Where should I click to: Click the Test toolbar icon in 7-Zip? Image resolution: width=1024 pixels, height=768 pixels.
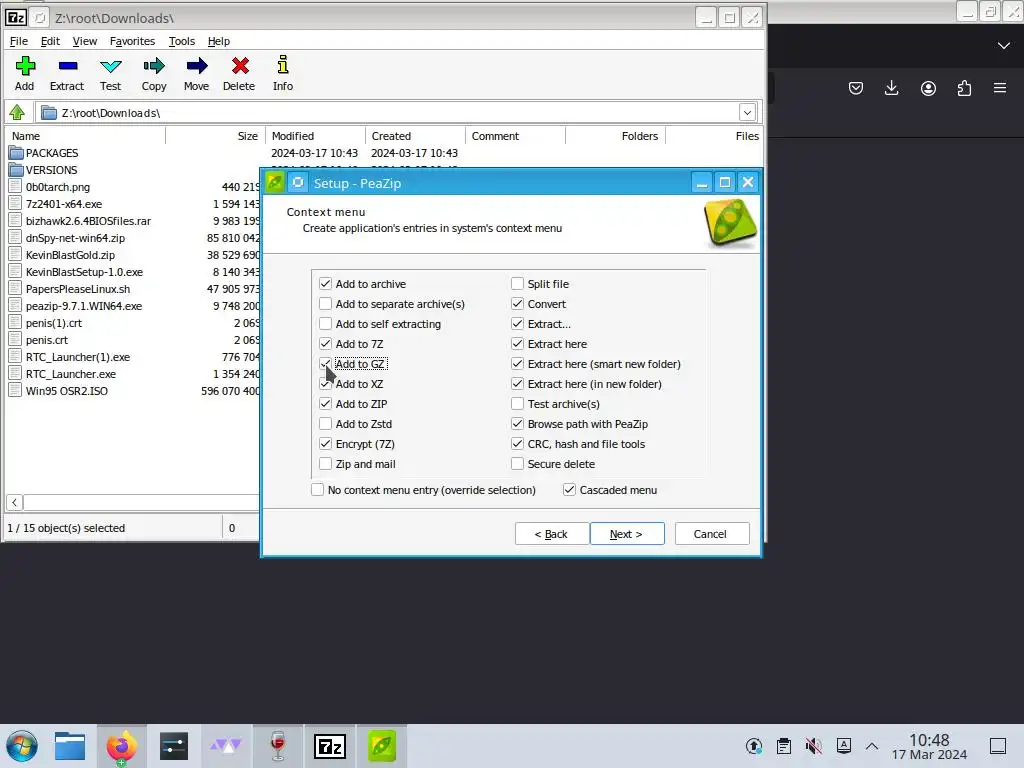click(x=110, y=66)
